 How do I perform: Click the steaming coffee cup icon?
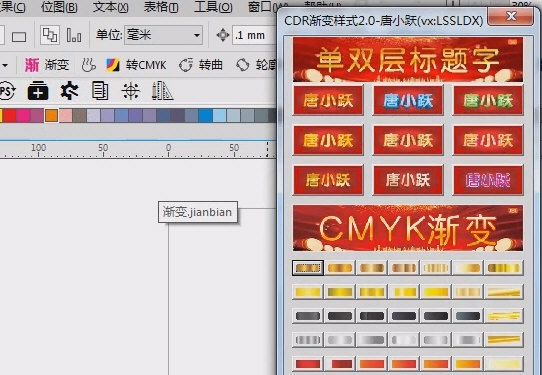click(88, 65)
